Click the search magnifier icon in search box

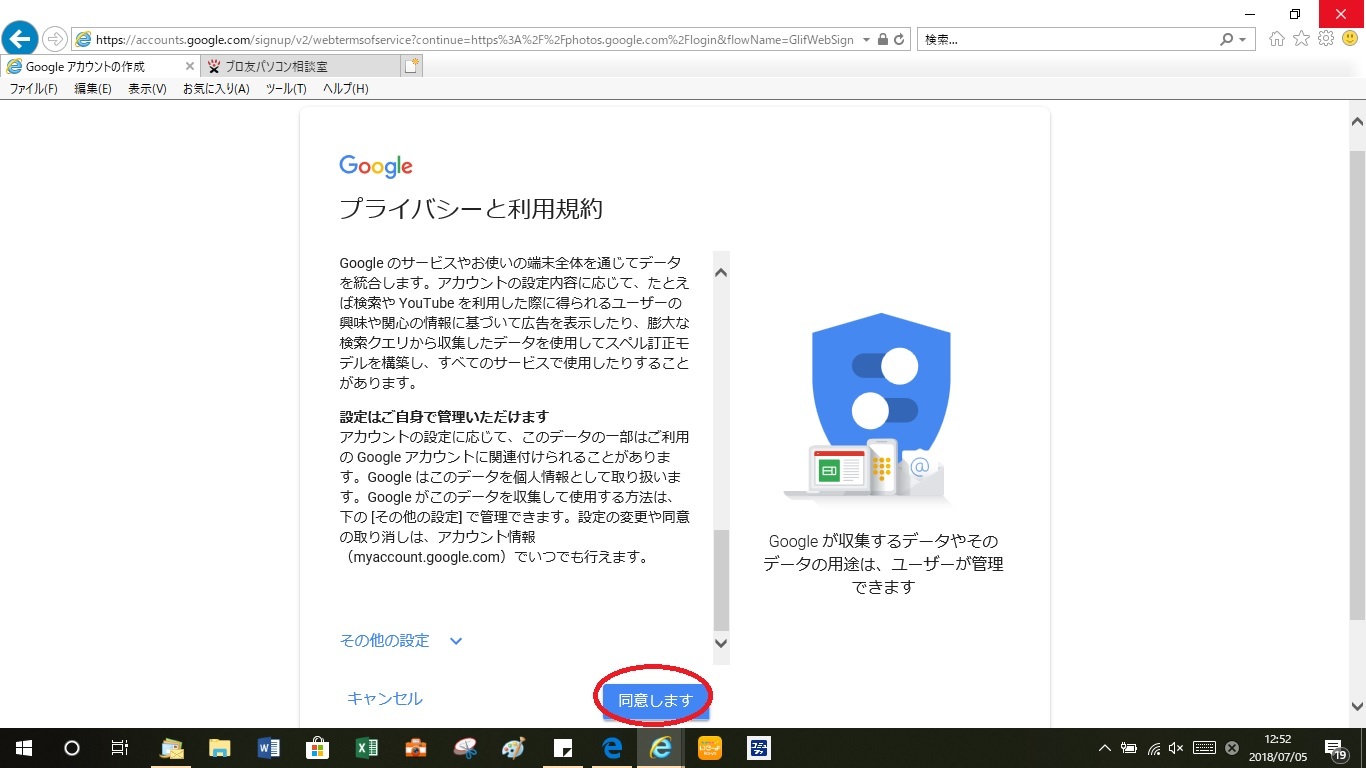pyautogui.click(x=1227, y=40)
